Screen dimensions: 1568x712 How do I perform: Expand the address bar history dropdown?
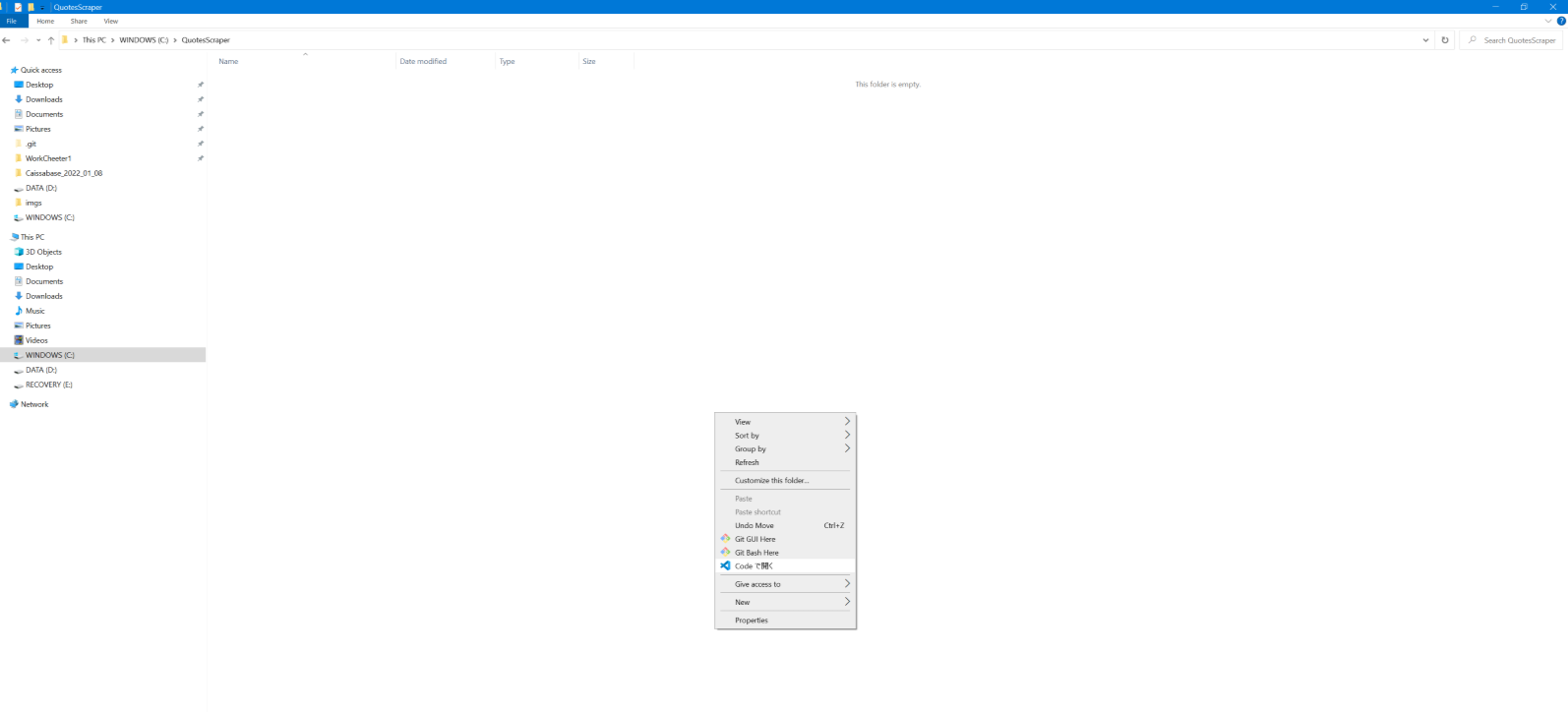coord(1426,40)
